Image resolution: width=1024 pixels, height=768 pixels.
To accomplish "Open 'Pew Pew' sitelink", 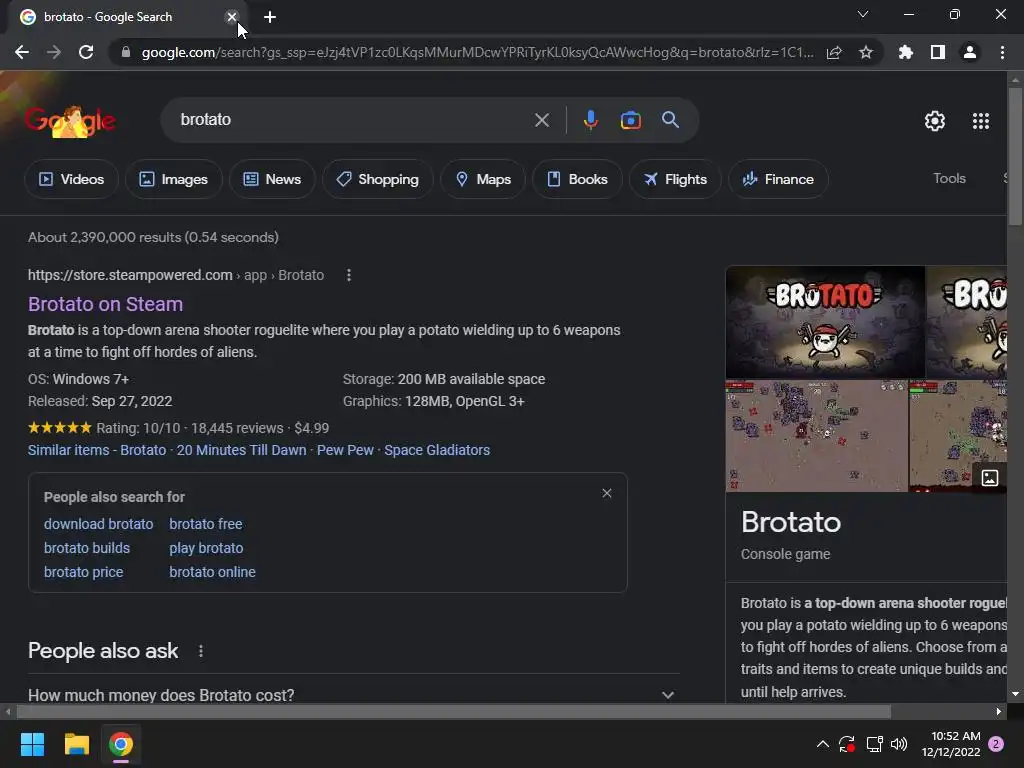I will (345, 451).
